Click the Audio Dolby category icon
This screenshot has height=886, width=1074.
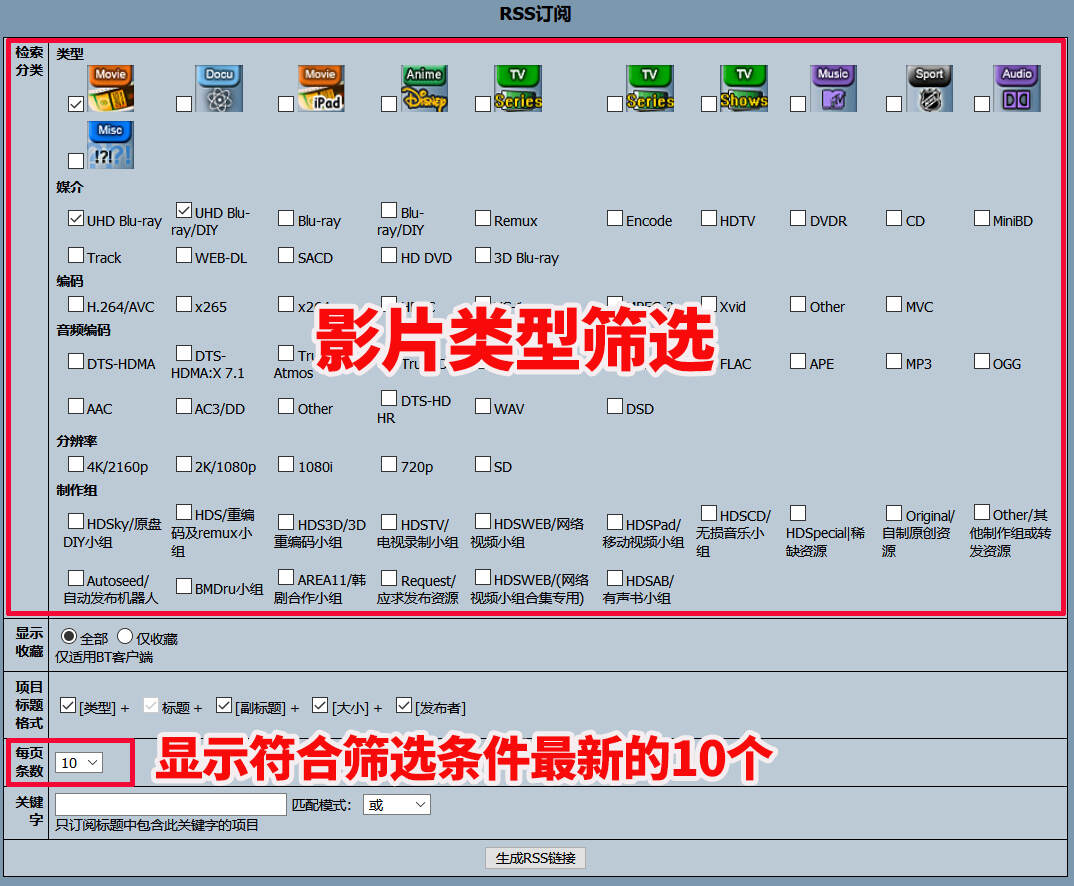tap(1016, 88)
